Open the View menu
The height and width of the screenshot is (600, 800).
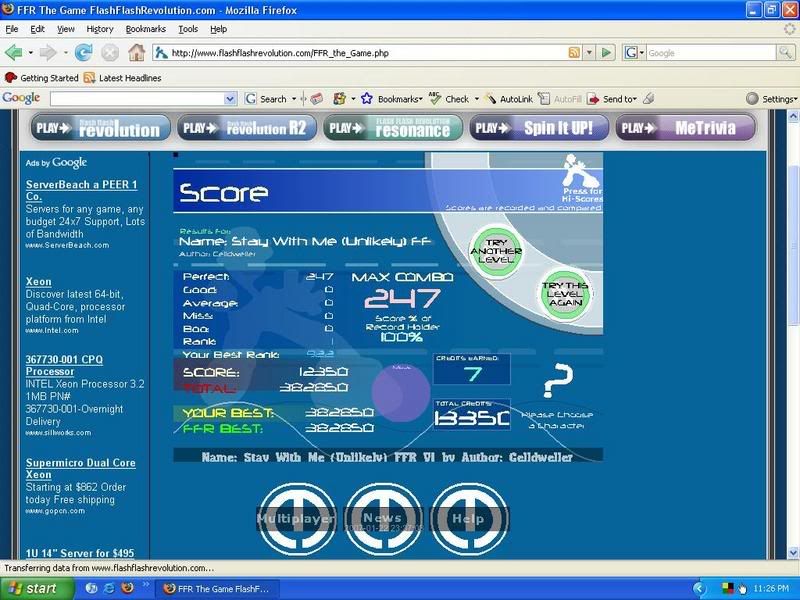[65, 29]
